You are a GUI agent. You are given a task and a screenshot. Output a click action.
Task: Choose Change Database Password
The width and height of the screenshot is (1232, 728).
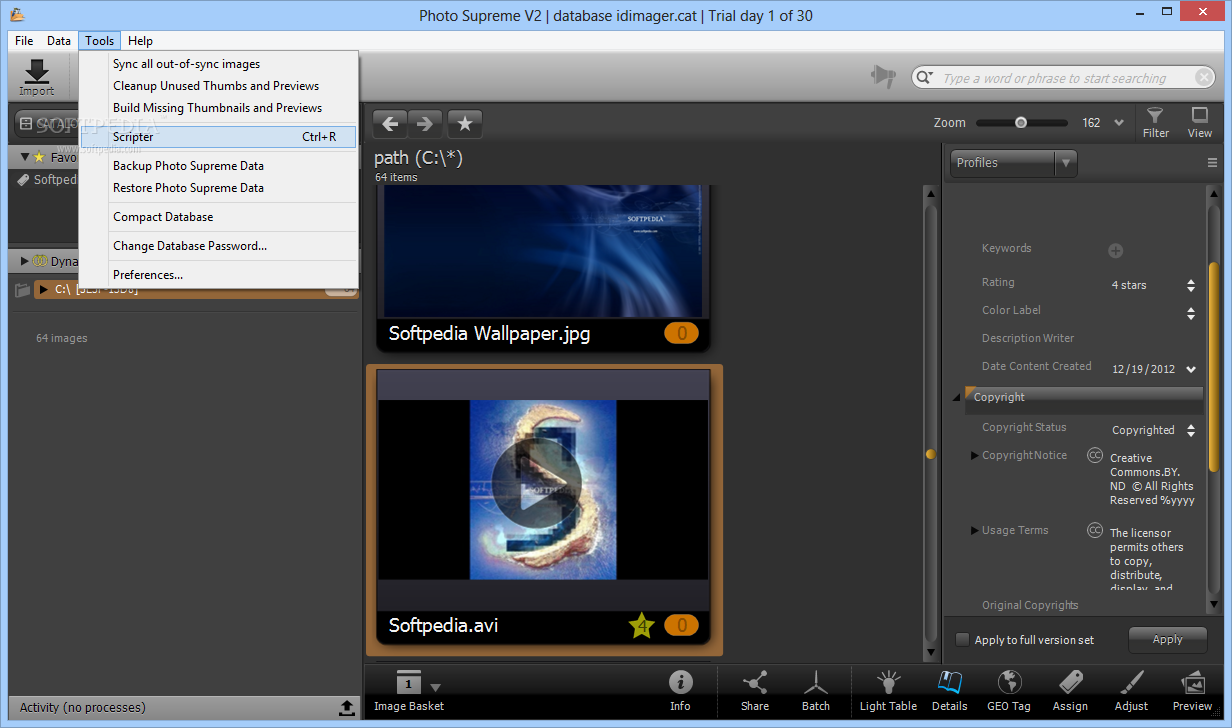coord(218,246)
